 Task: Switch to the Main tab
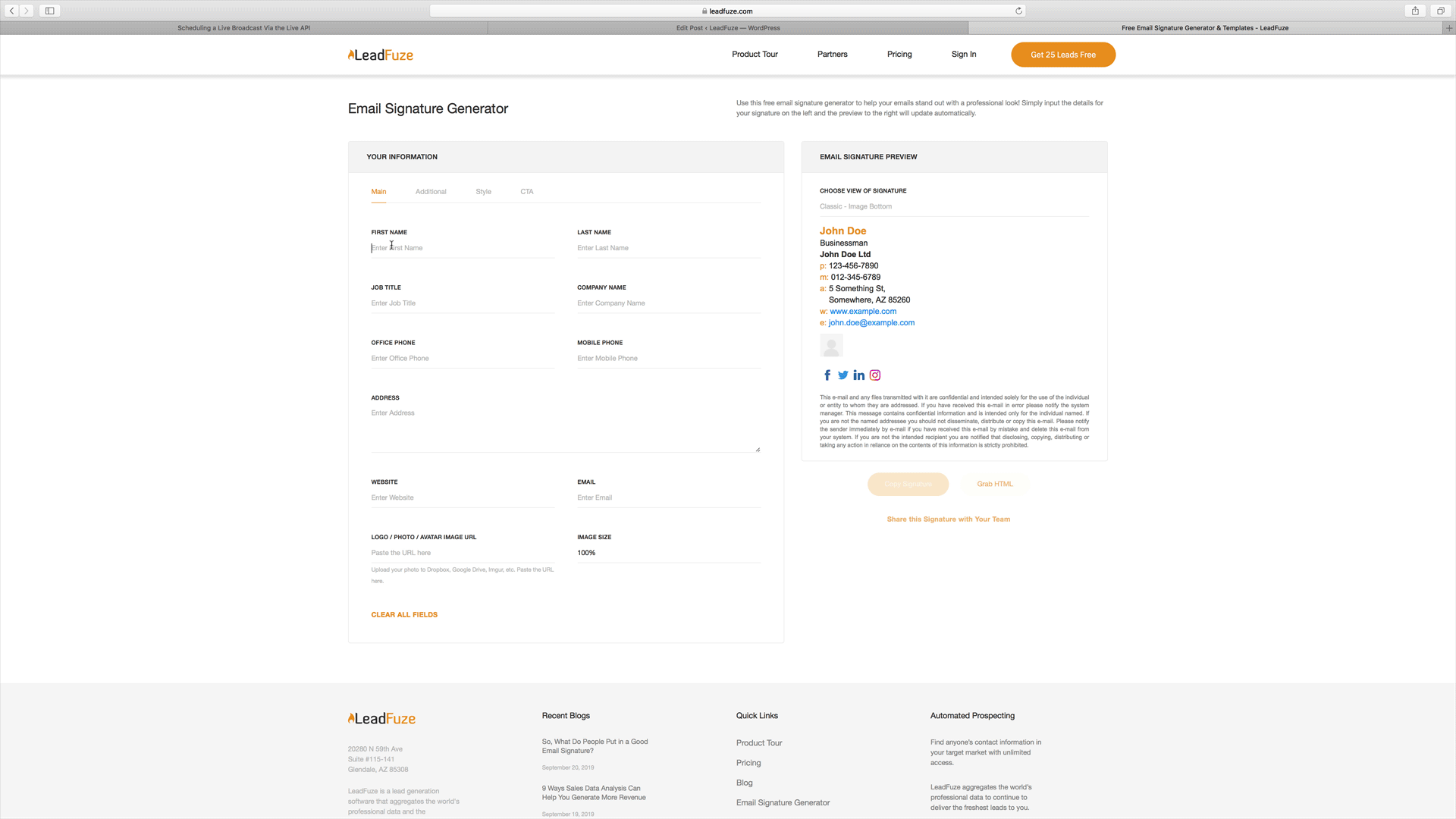pyautogui.click(x=378, y=192)
